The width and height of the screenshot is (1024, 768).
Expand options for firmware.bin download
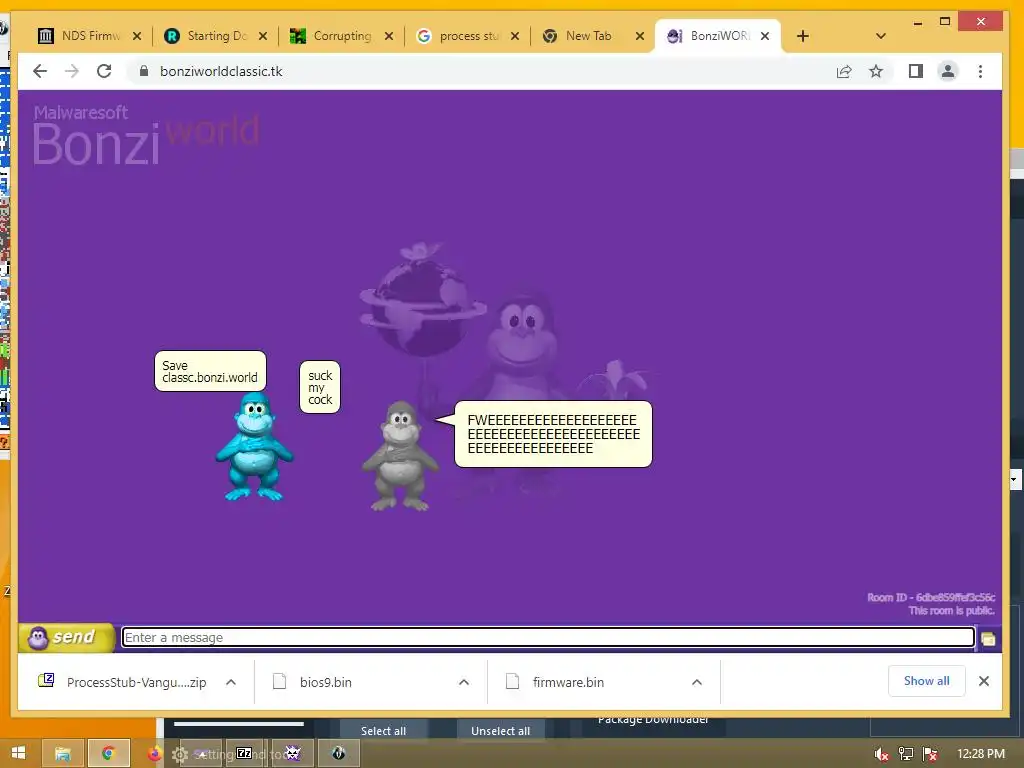697,682
